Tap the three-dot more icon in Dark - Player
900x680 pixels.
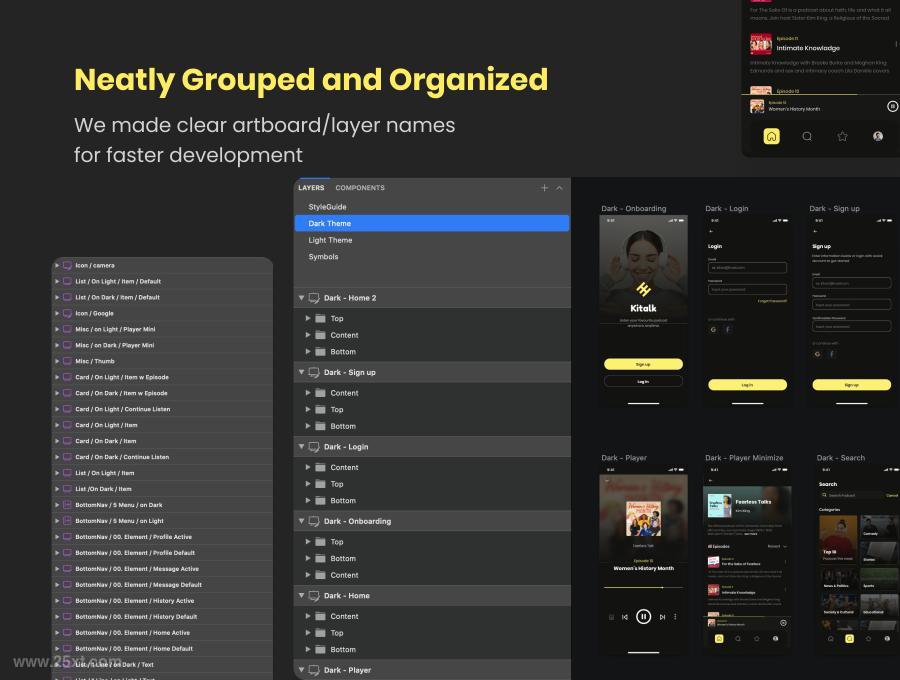point(676,617)
